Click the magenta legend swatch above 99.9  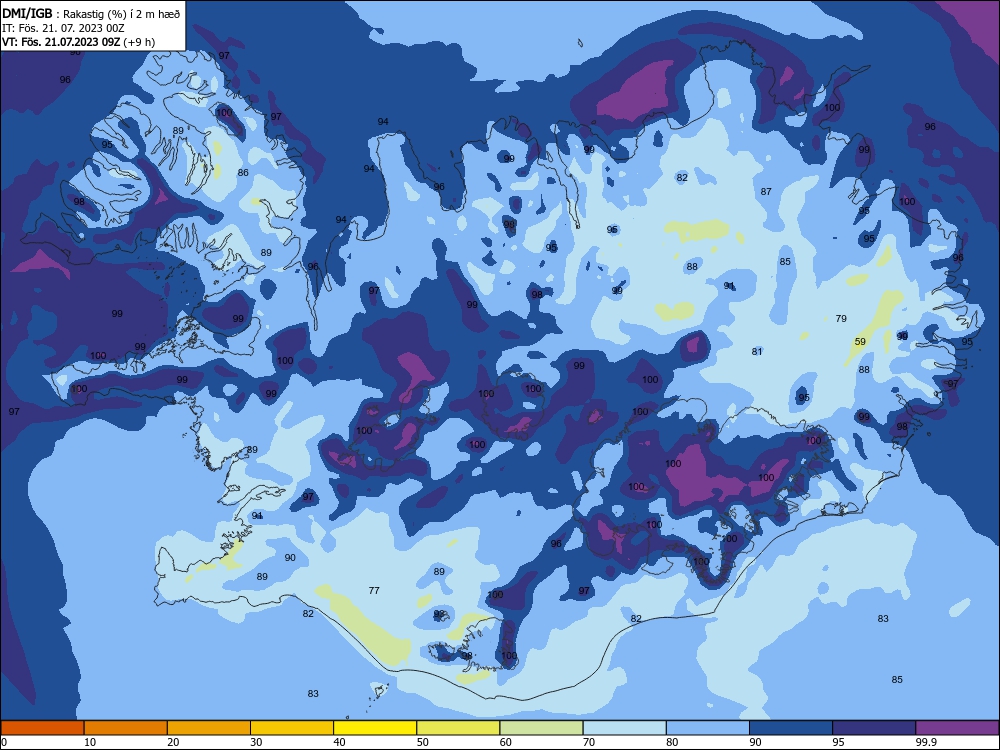tap(957, 728)
